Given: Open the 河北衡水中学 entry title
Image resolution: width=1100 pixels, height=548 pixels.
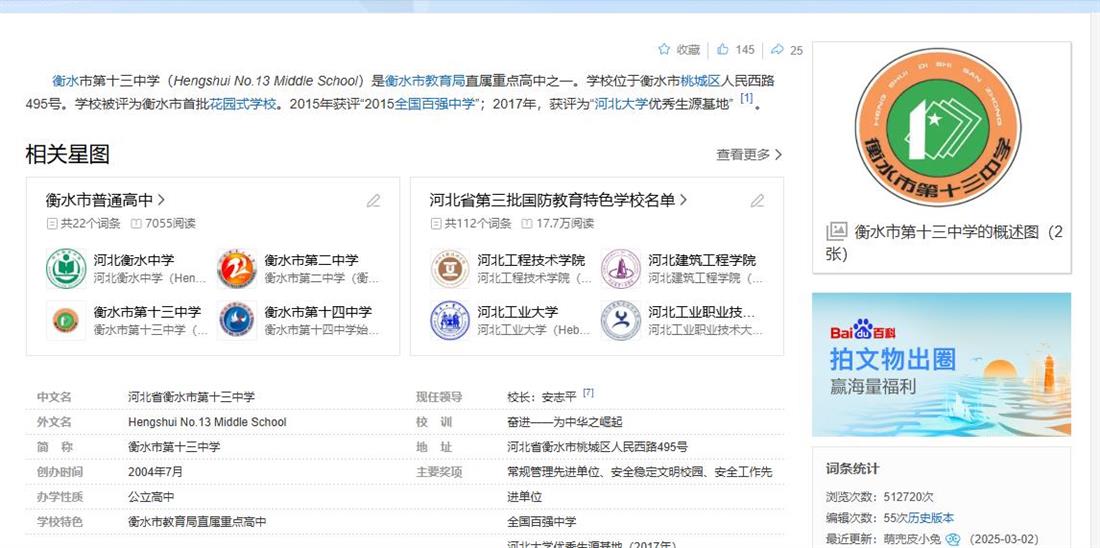Looking at the screenshot, I should pos(134,260).
